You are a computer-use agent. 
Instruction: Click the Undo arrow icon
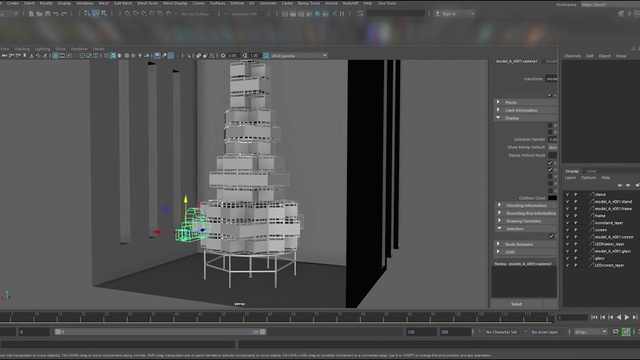coord(56,14)
